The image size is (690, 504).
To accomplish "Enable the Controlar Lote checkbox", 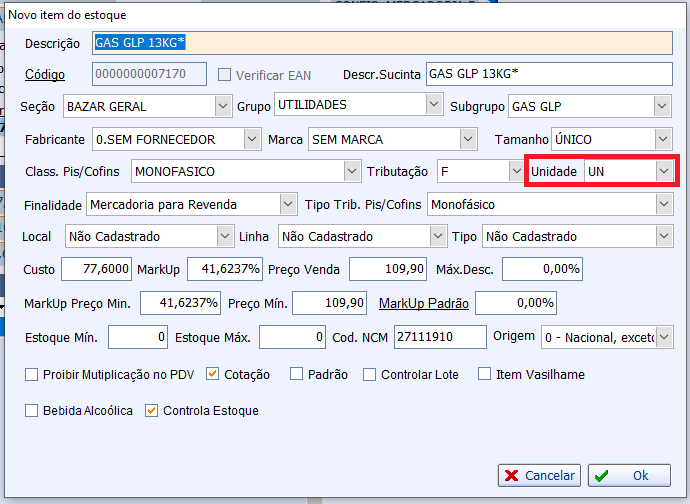I will tap(370, 375).
